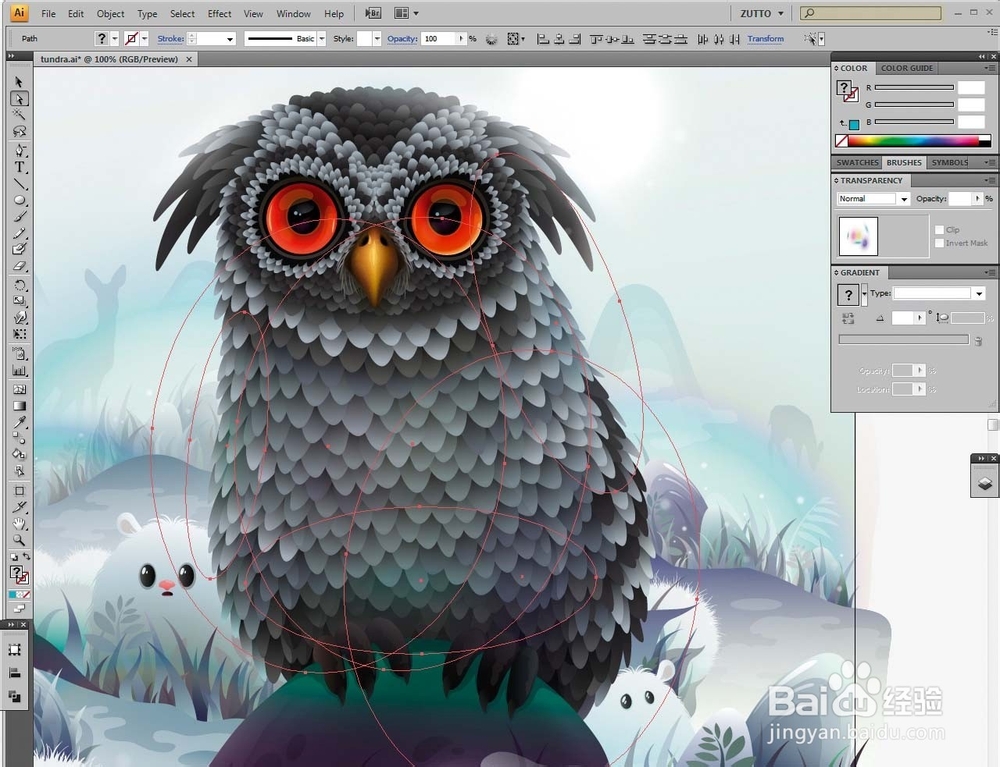Select the Eraser tool
The width and height of the screenshot is (1000, 767).
[19, 266]
